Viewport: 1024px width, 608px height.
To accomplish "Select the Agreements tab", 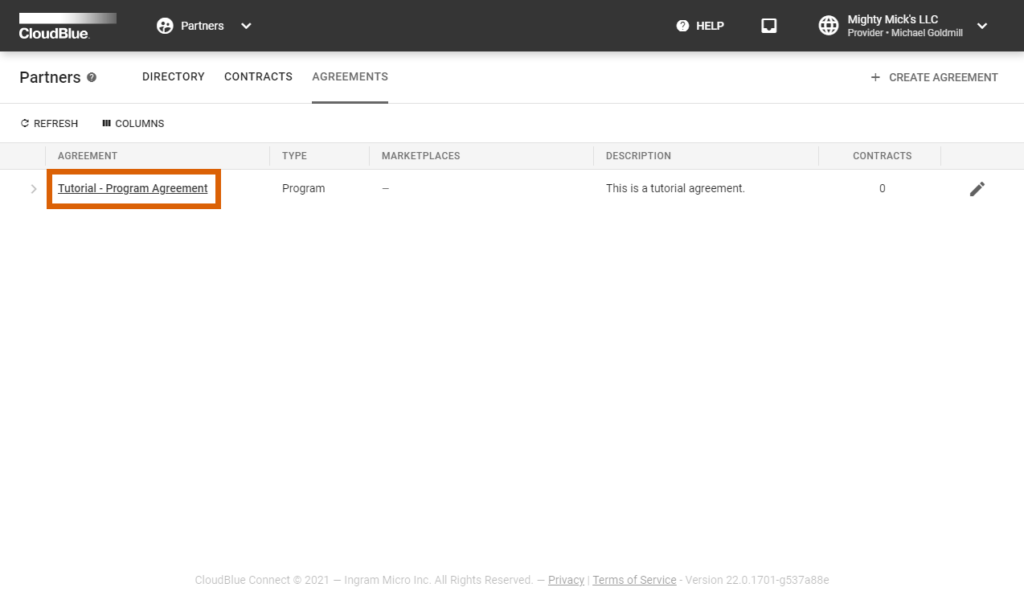I will click(x=348, y=76).
